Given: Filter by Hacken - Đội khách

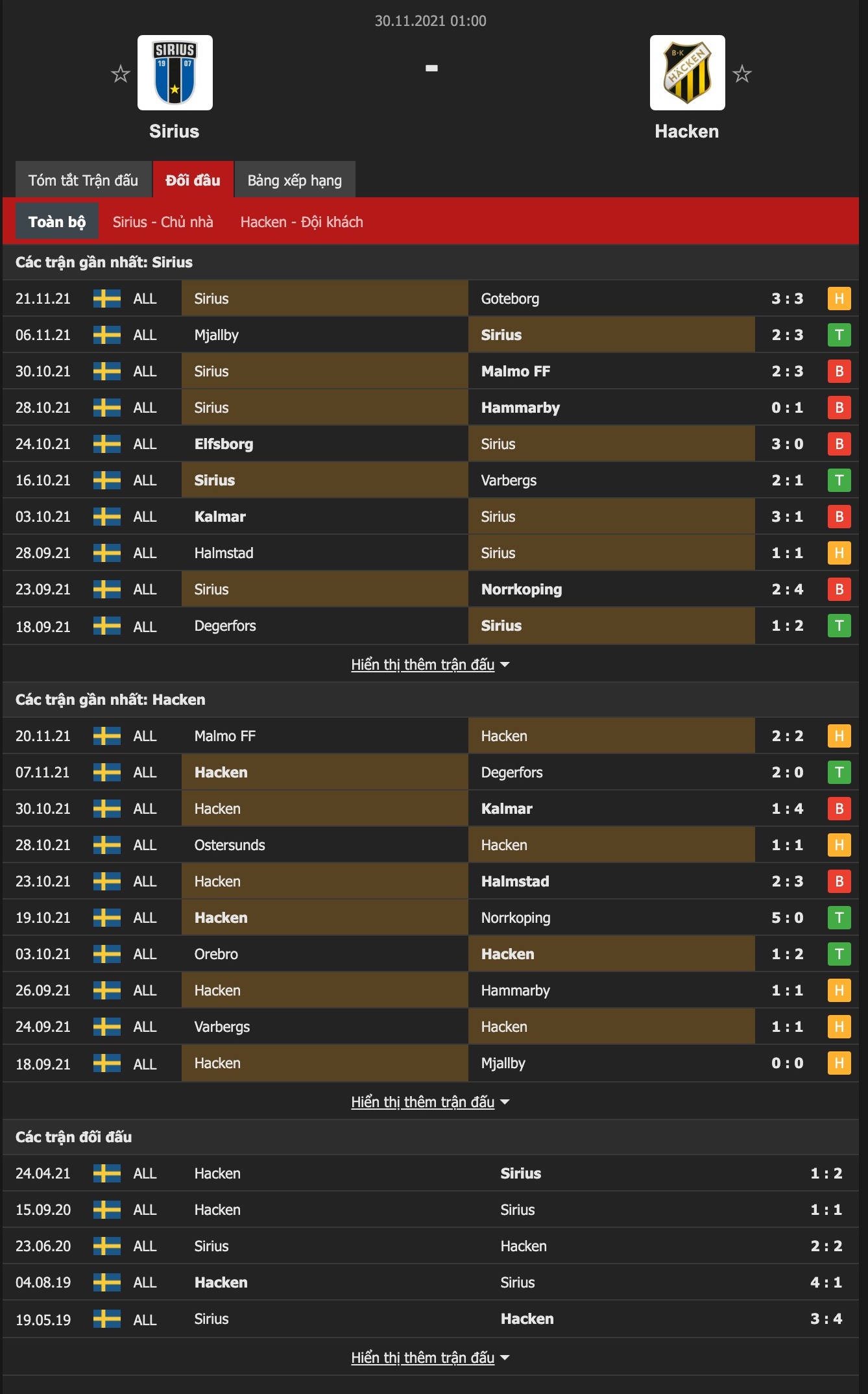Looking at the screenshot, I should (302, 222).
